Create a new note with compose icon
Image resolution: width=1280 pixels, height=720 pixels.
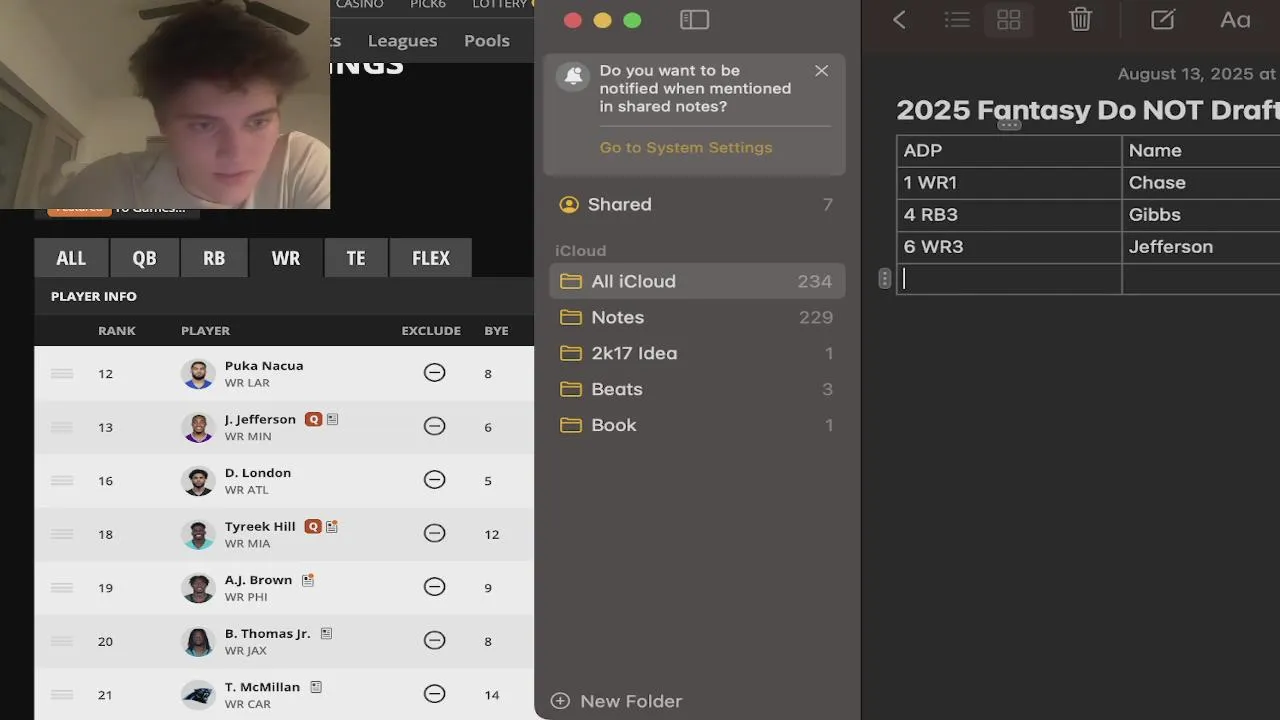1162,20
